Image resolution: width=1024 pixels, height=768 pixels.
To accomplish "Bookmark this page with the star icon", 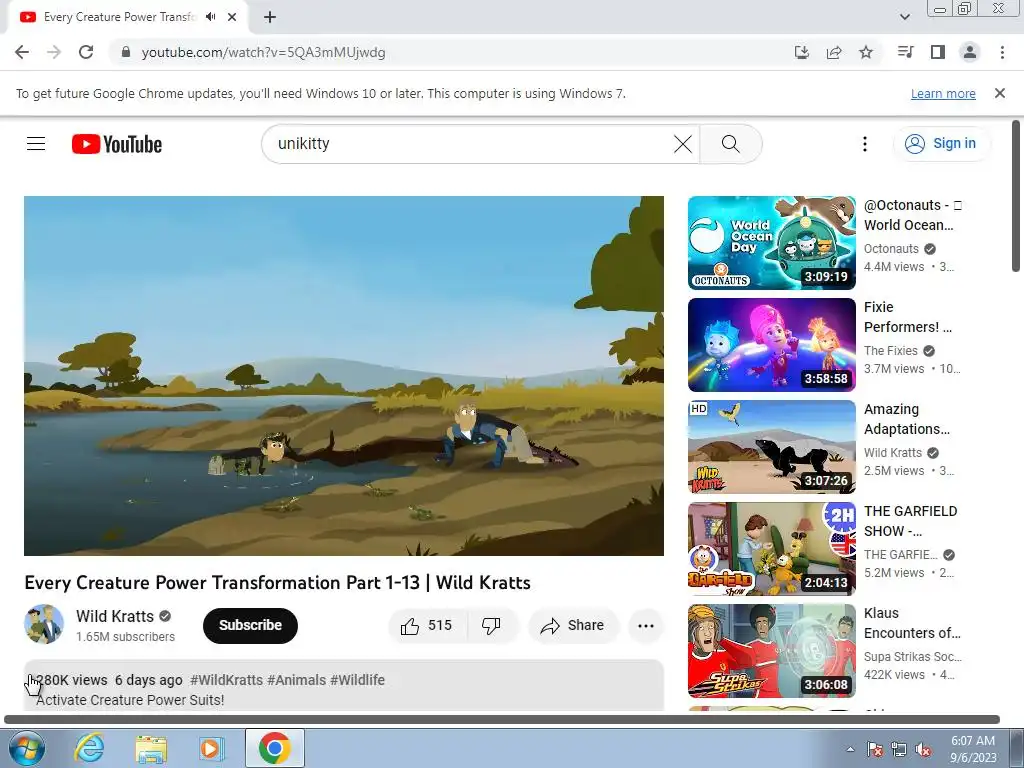I will coord(866,52).
